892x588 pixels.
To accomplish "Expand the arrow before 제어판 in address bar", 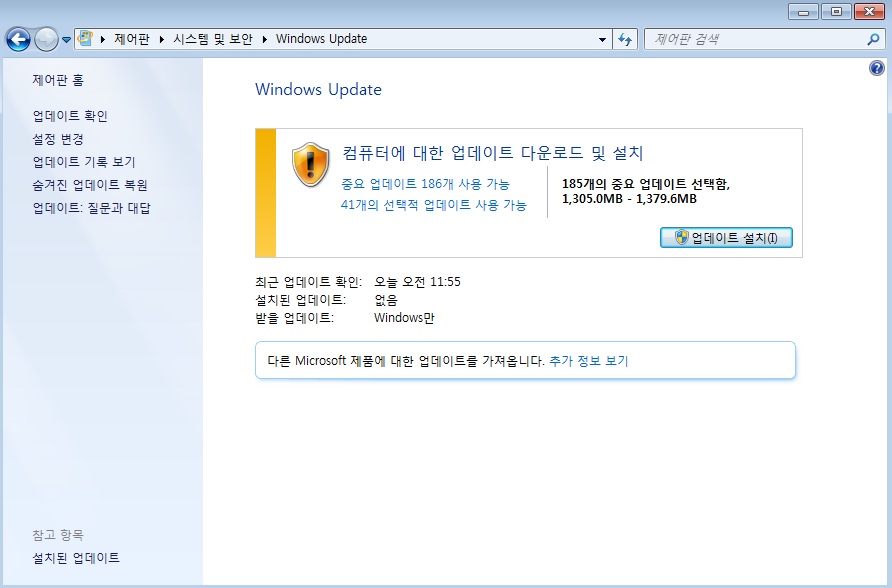I will coord(103,39).
